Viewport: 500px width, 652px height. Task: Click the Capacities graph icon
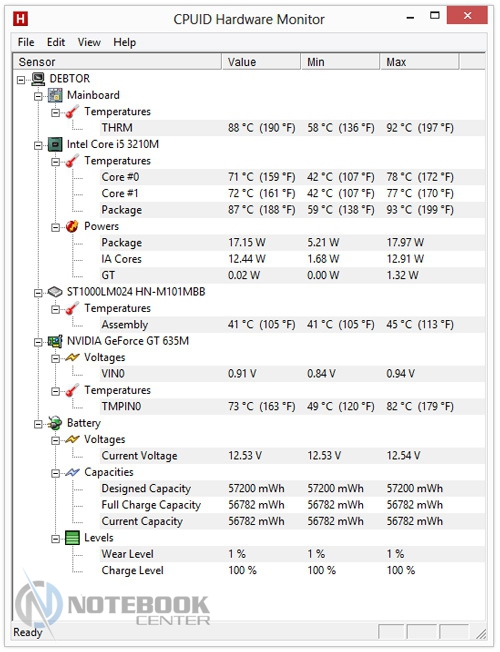72,472
